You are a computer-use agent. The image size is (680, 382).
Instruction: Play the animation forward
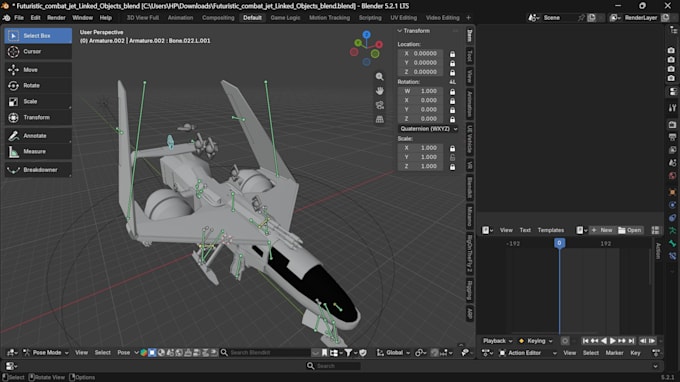[613, 341]
